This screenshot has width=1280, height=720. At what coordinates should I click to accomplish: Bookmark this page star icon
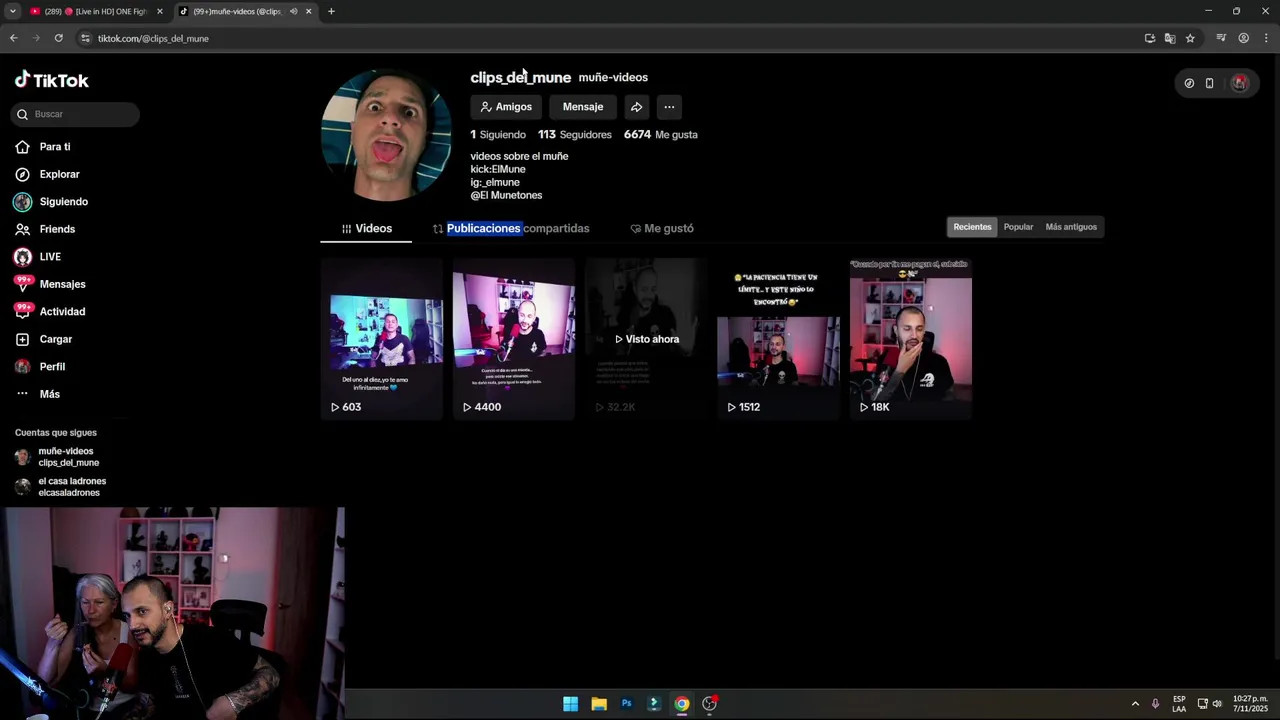1190,38
